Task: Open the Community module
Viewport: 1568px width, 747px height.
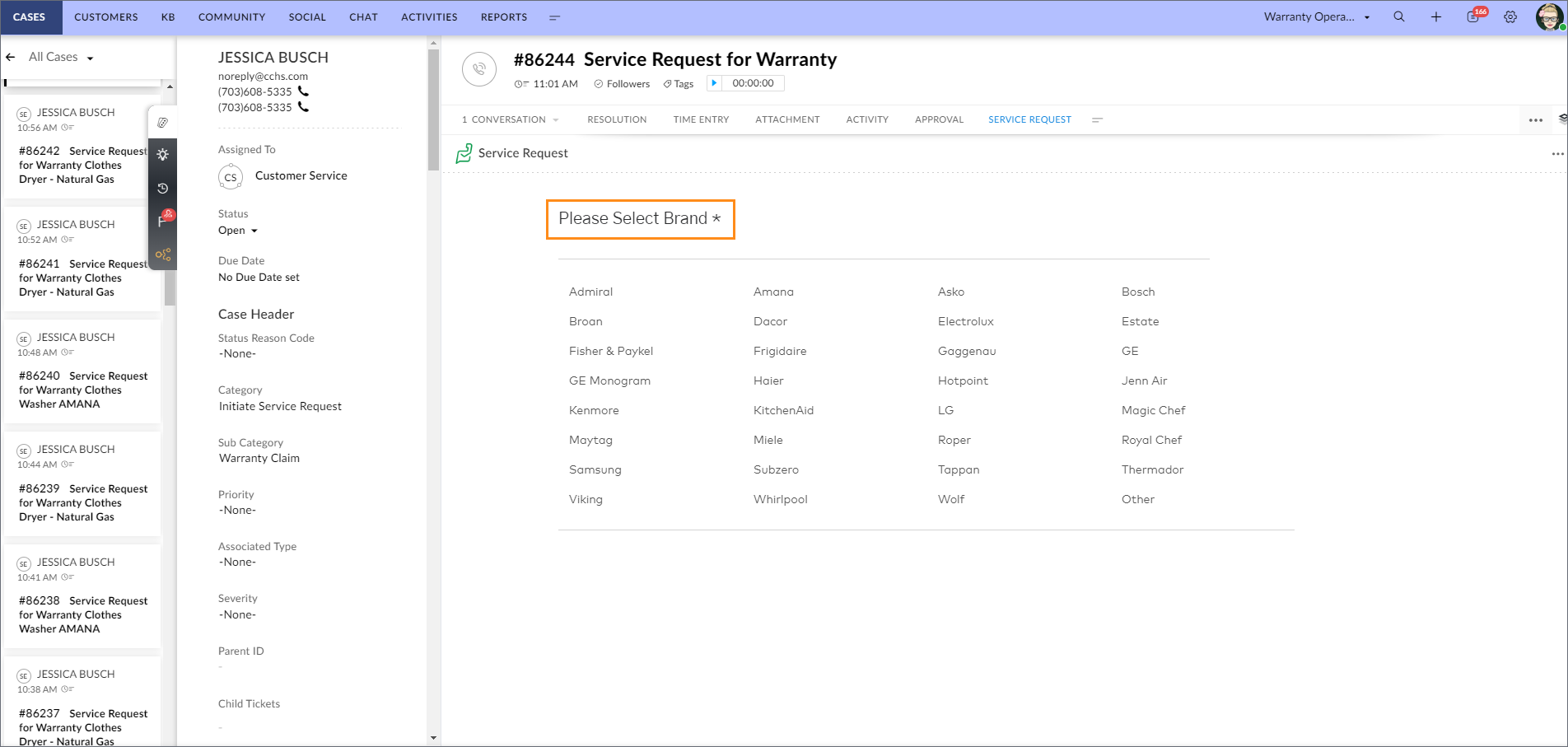Action: coord(232,17)
